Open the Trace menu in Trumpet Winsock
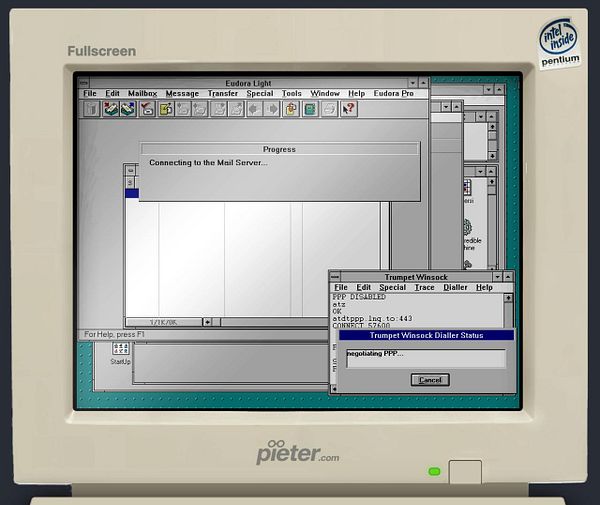 (424, 287)
